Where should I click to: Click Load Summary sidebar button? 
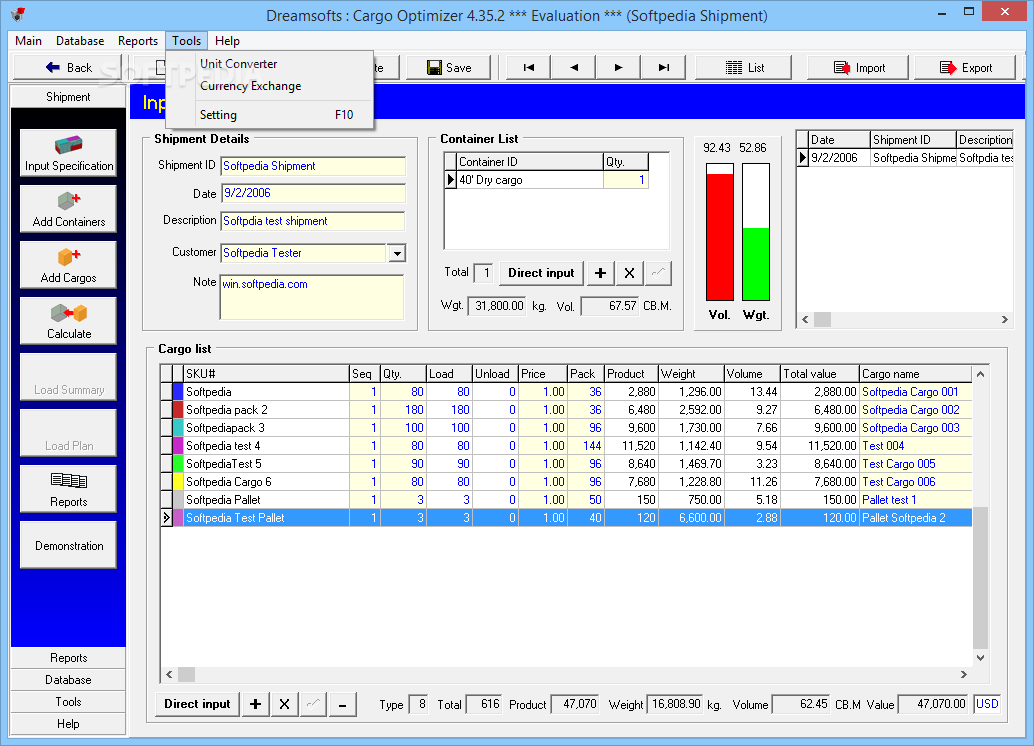(x=69, y=377)
